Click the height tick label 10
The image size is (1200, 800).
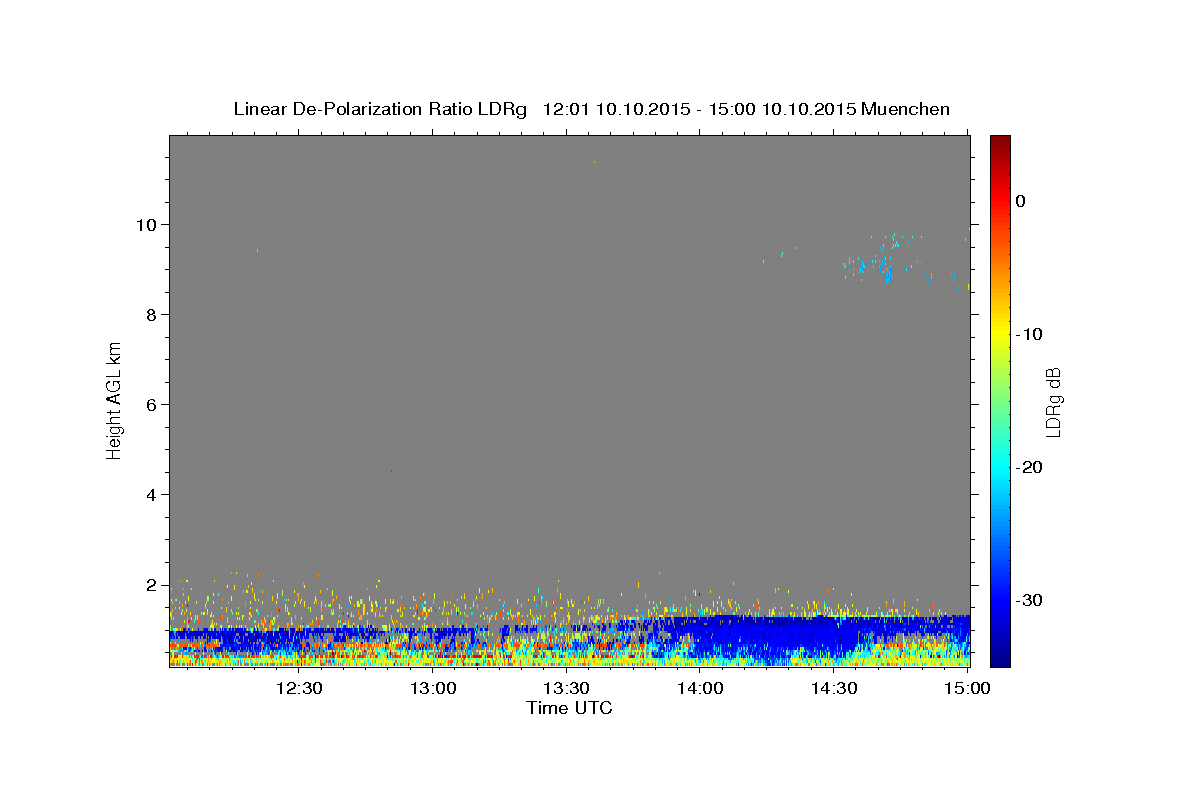149,224
